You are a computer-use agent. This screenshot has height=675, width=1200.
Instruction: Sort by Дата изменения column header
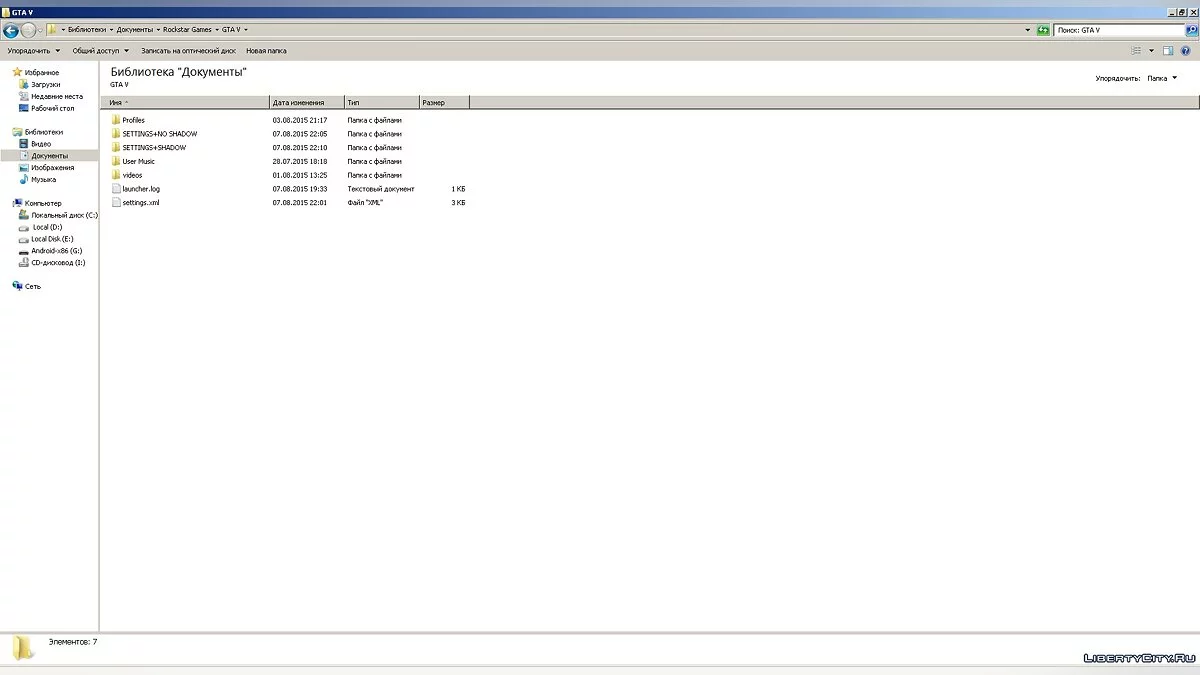pos(307,102)
